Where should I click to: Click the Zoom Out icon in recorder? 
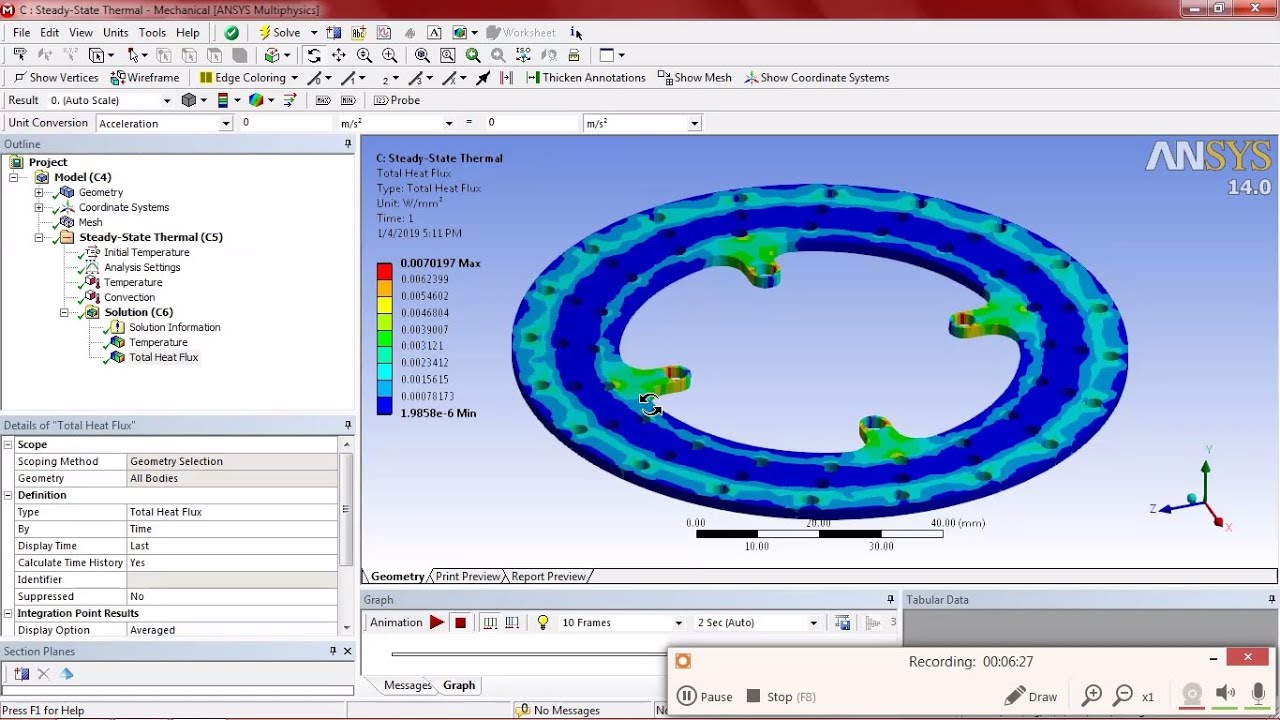pyautogui.click(x=1123, y=696)
